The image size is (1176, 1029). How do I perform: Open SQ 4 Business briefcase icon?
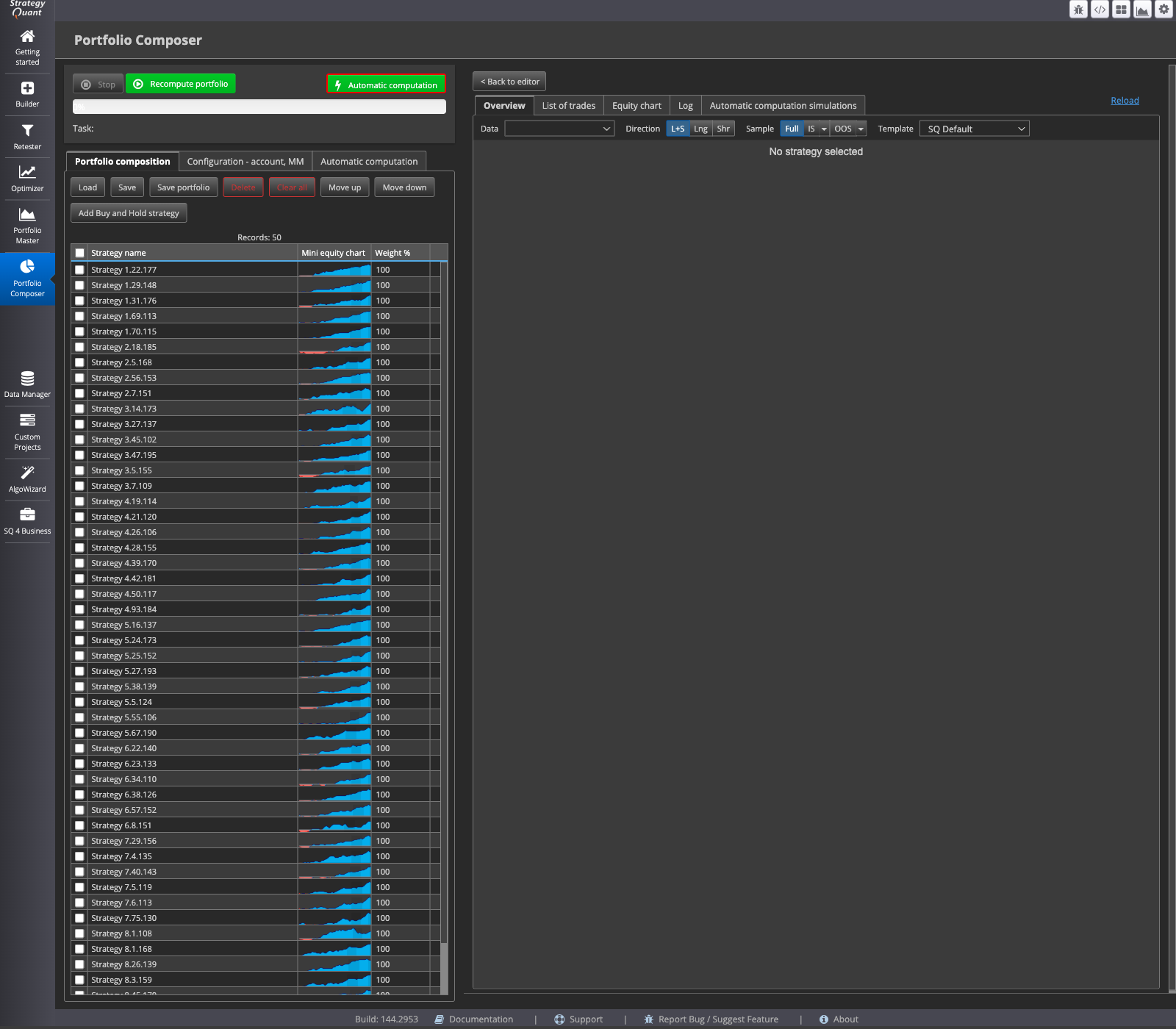tap(27, 514)
